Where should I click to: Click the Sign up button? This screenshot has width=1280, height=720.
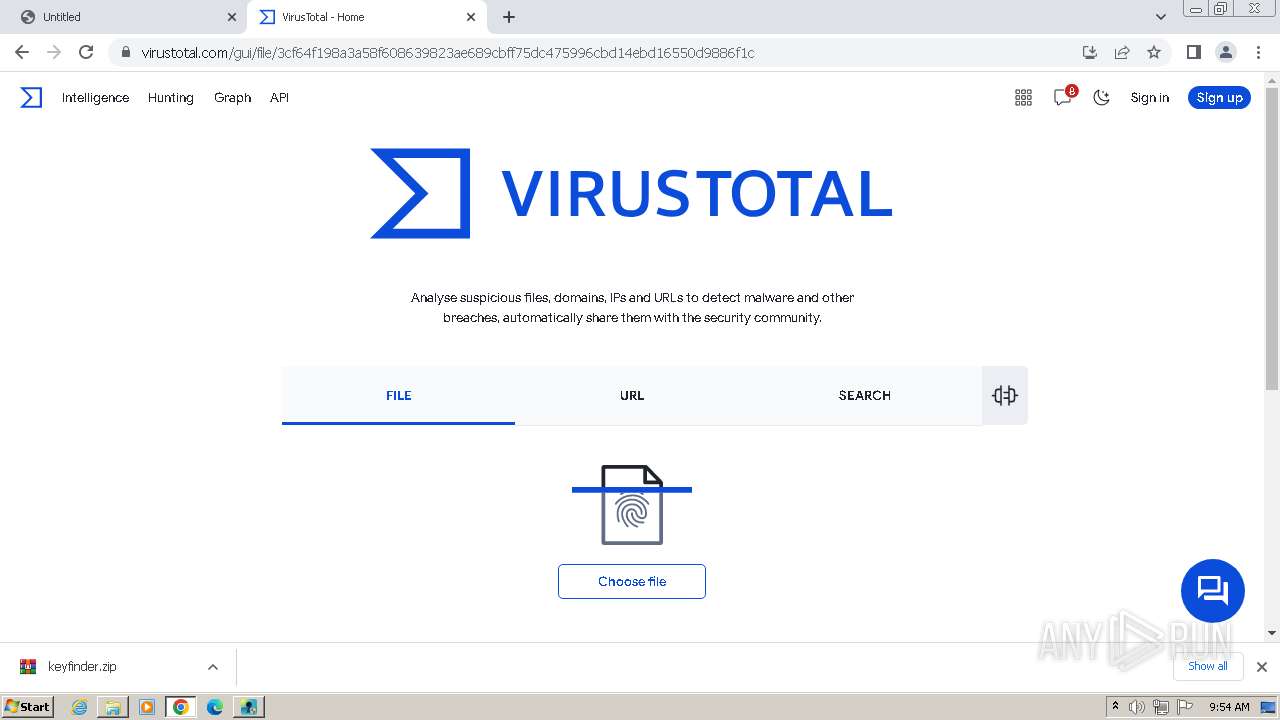[1219, 97]
